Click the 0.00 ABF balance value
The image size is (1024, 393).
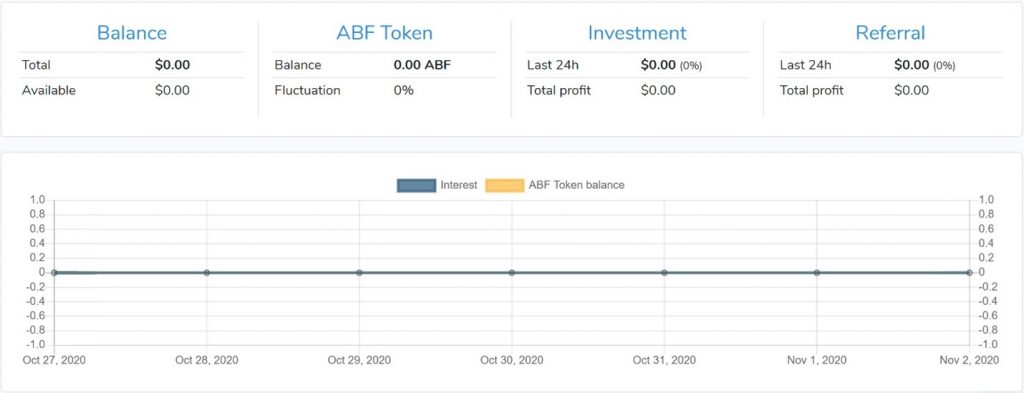tap(422, 65)
